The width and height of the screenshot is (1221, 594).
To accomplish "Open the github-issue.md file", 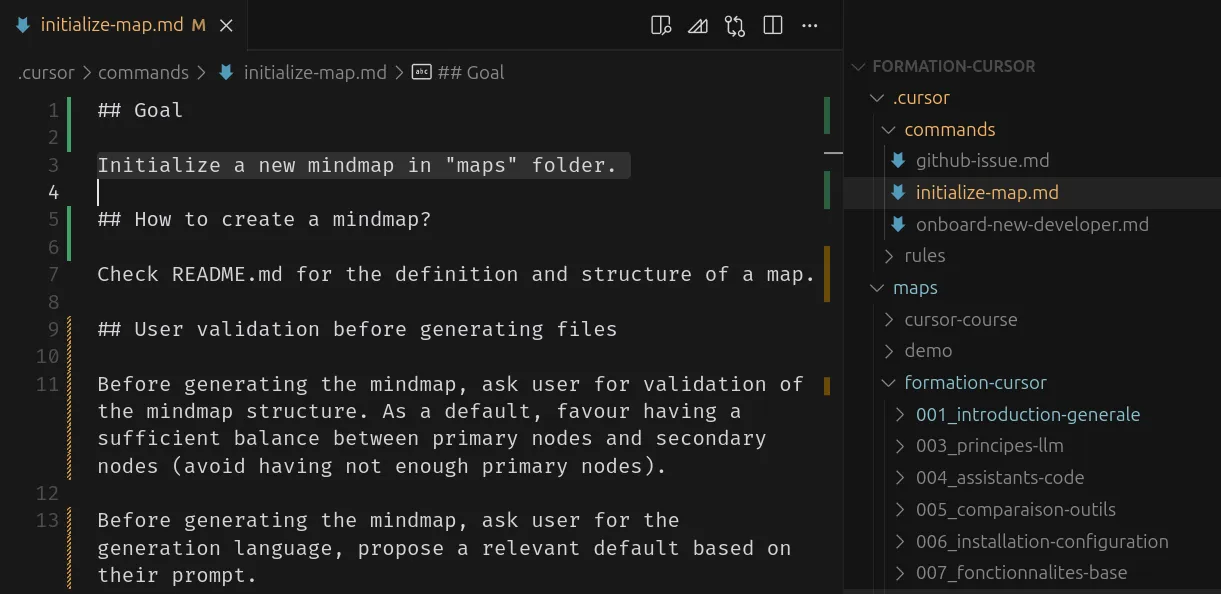I will pos(983,160).
